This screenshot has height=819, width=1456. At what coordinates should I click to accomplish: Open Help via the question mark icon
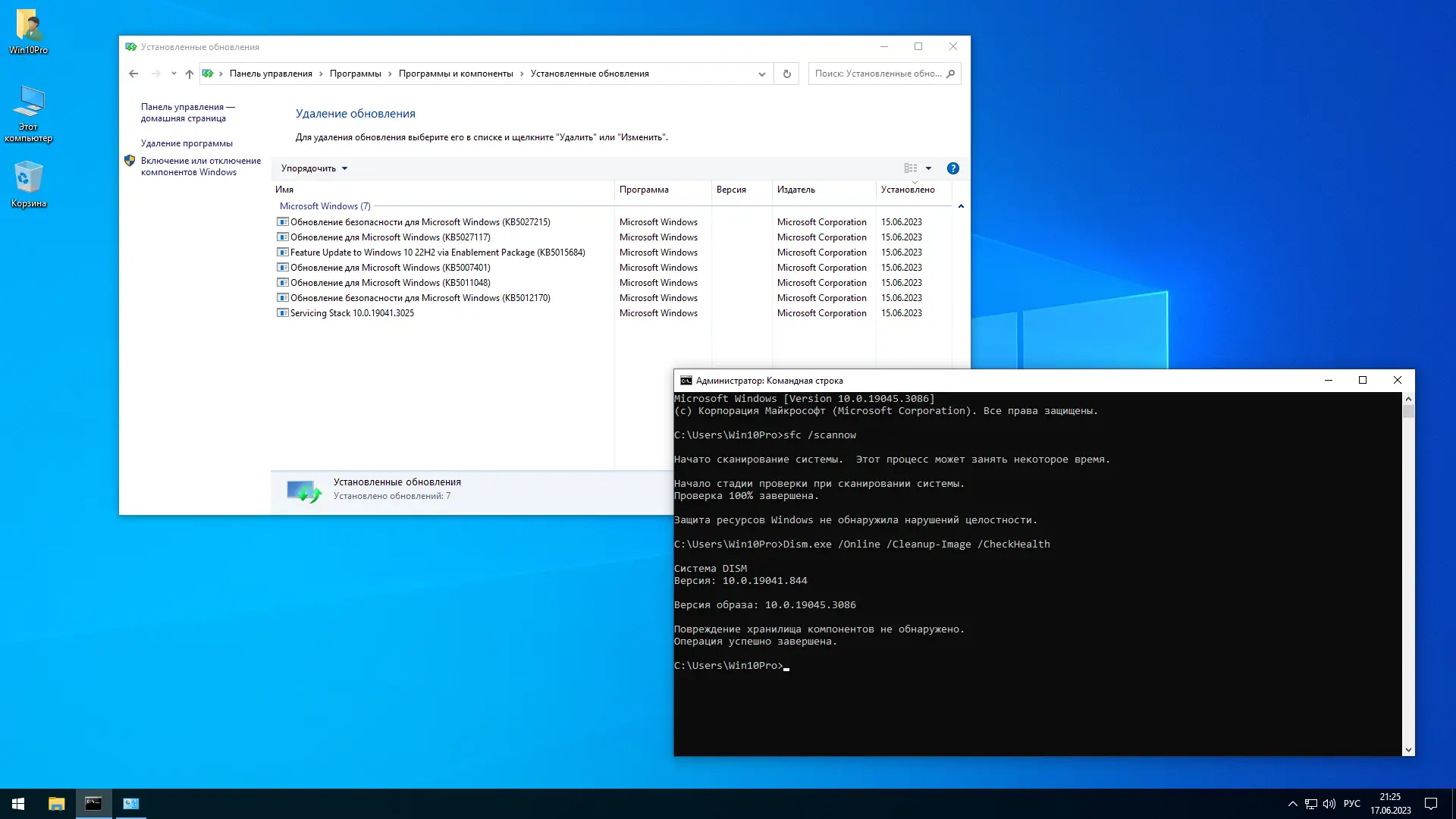click(953, 168)
